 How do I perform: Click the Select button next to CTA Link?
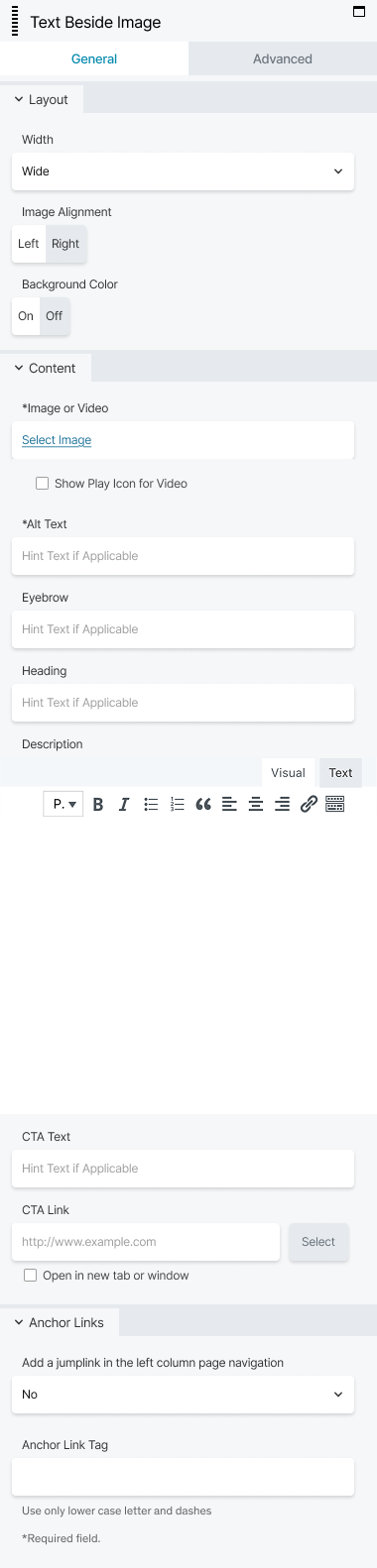point(318,1242)
